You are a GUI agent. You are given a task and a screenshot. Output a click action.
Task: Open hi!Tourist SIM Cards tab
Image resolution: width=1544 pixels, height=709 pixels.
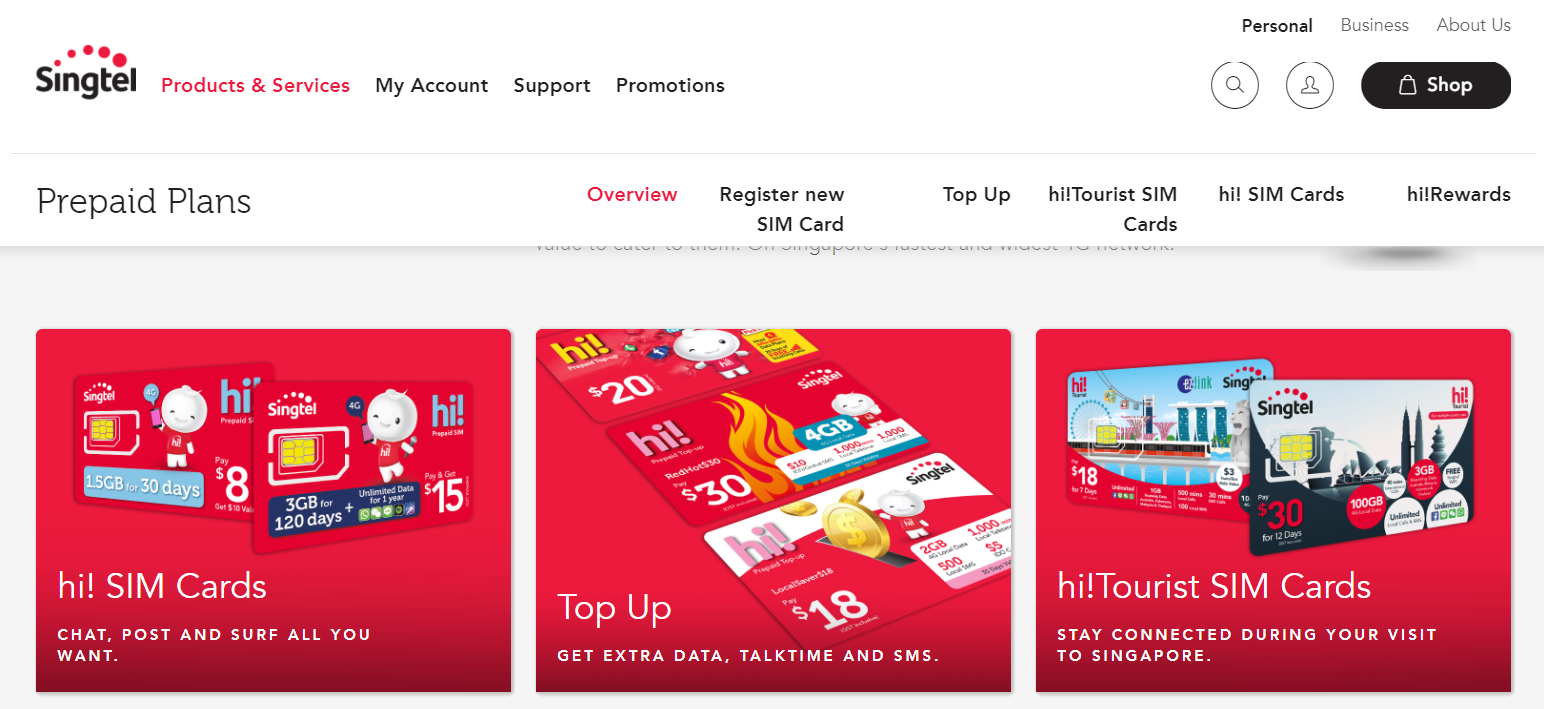[1113, 209]
